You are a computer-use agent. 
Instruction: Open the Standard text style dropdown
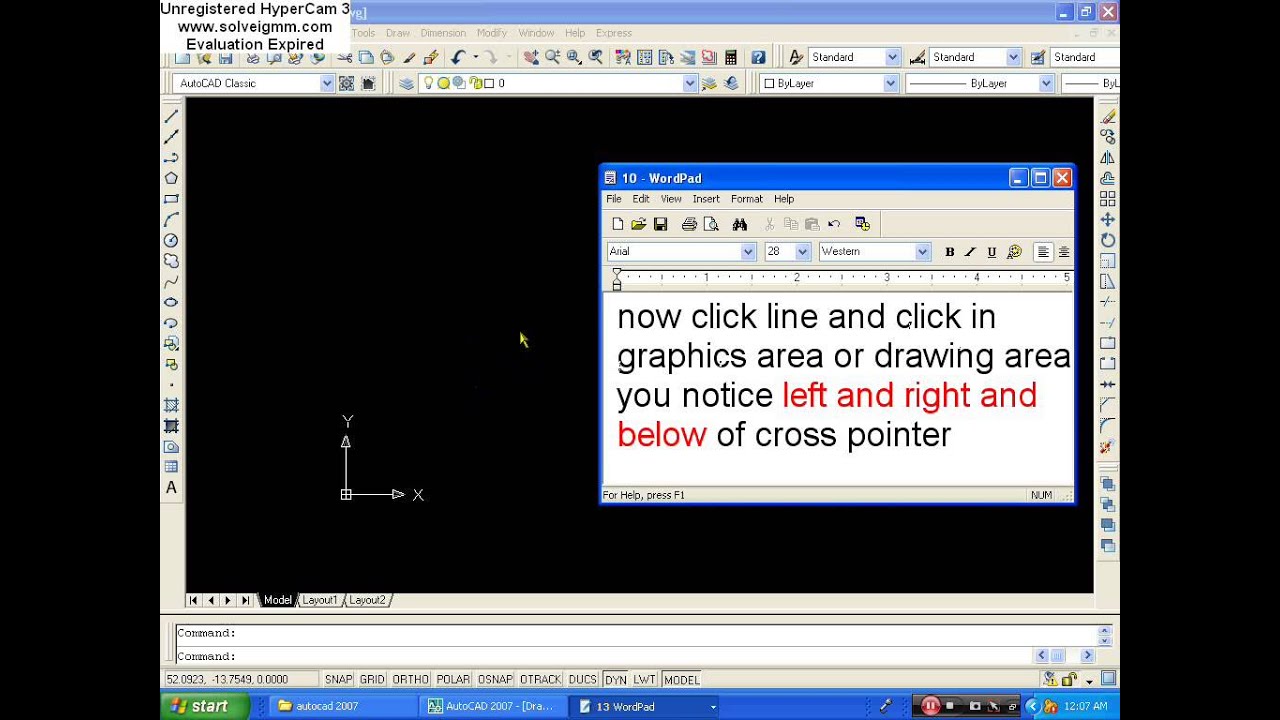click(x=892, y=57)
